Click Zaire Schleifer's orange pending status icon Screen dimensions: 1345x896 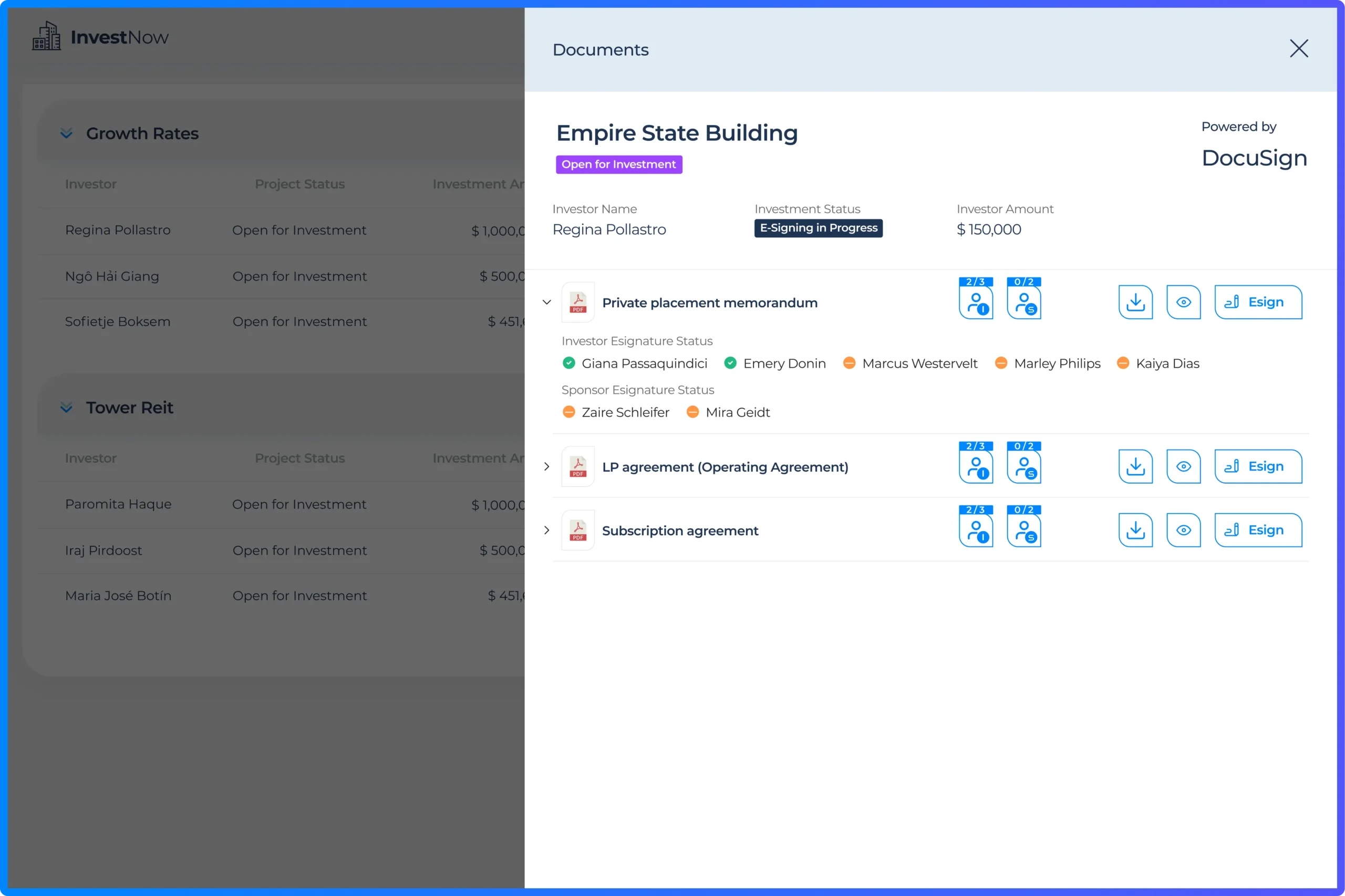click(568, 412)
